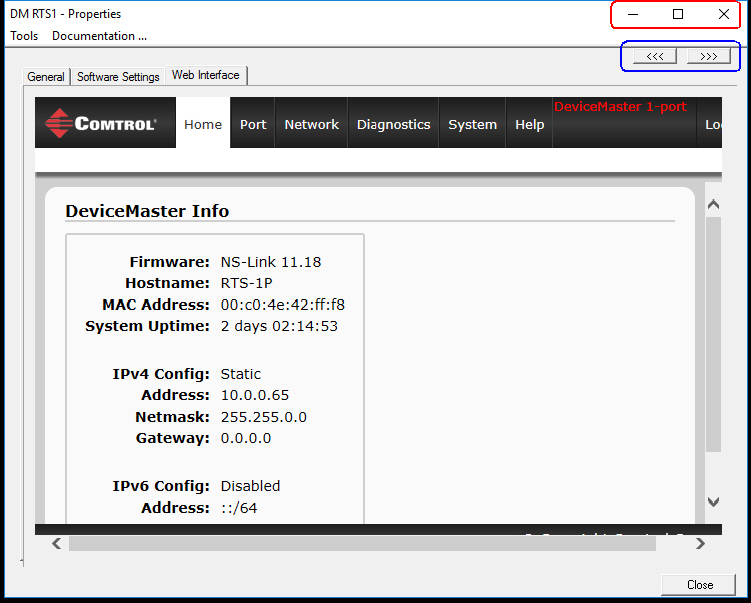751x603 pixels.
Task: Click the hostname value RTS-1P
Action: click(246, 283)
